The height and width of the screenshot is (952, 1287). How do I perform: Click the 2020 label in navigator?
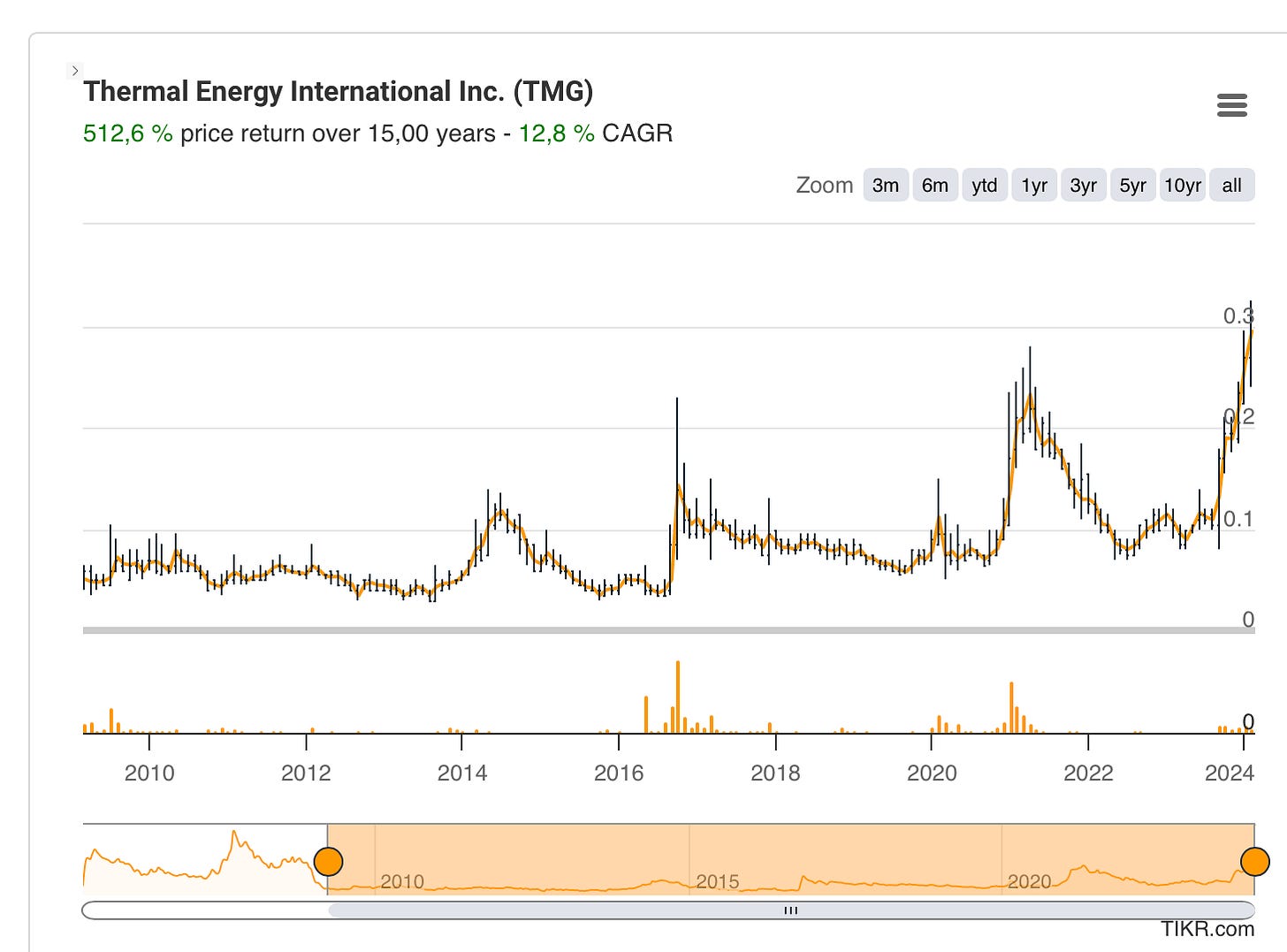click(1030, 881)
